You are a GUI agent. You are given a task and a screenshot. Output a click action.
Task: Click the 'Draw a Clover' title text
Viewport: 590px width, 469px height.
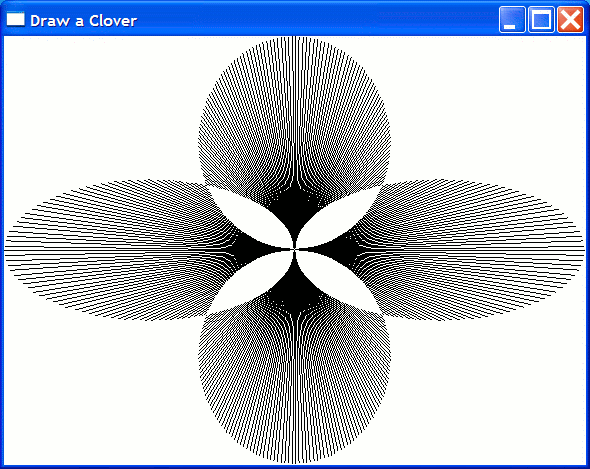83,21
